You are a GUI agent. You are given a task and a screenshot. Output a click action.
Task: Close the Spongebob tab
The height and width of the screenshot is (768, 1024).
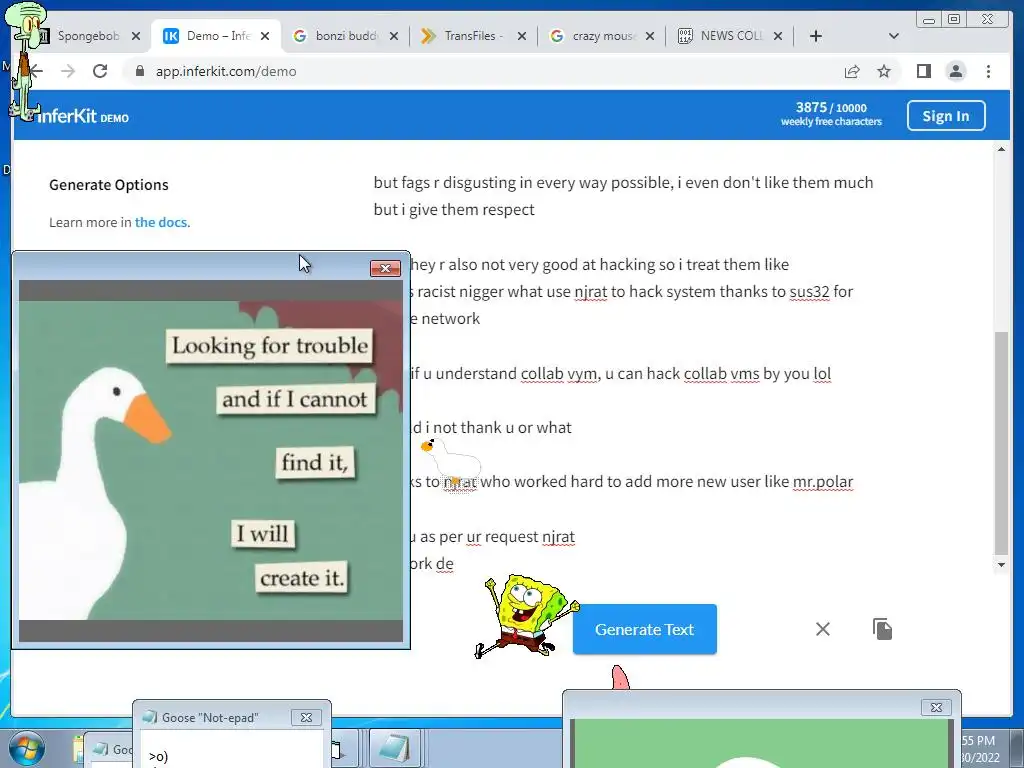click(136, 36)
